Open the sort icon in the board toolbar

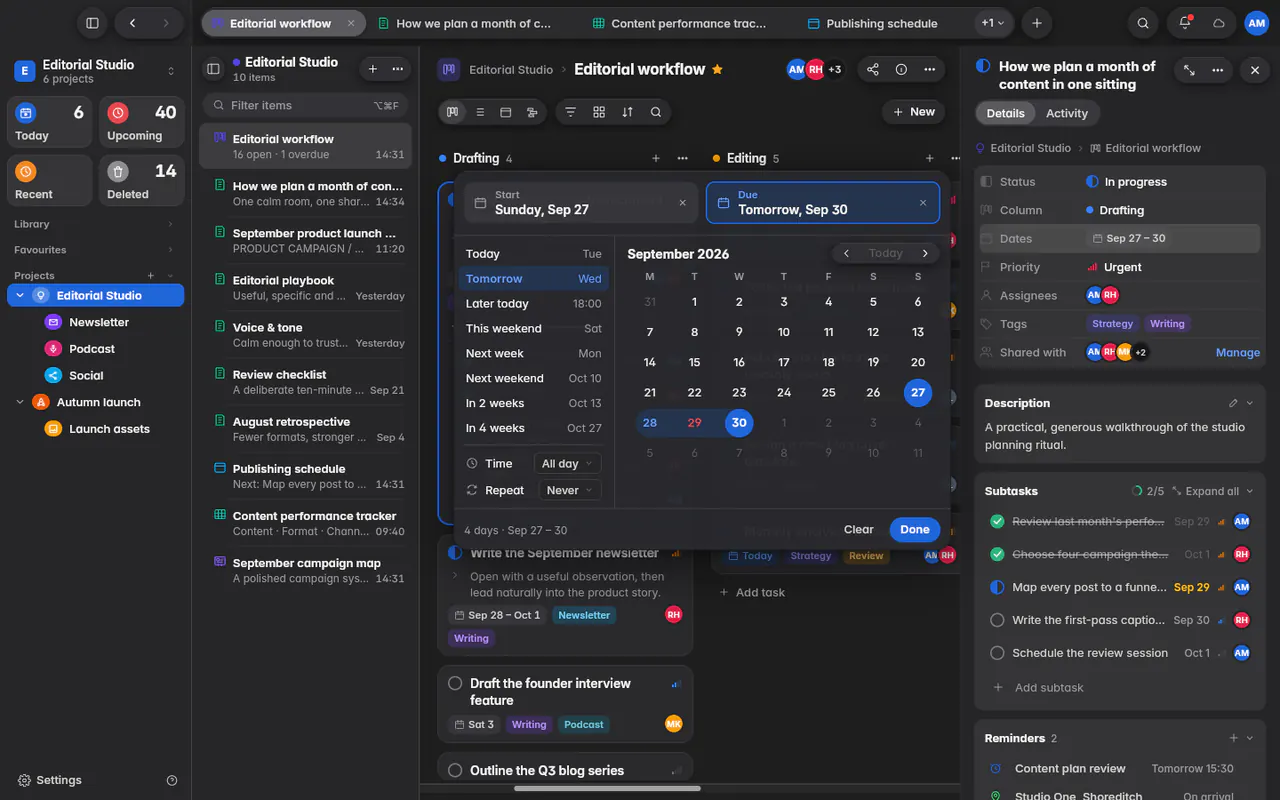pos(627,112)
